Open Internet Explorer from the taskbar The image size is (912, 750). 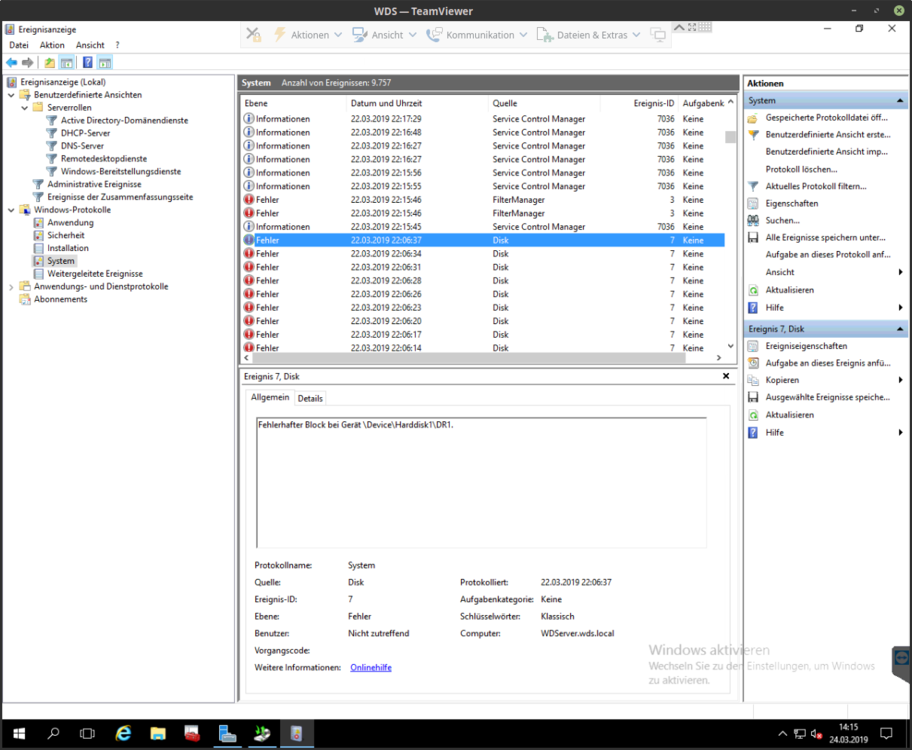pos(123,734)
